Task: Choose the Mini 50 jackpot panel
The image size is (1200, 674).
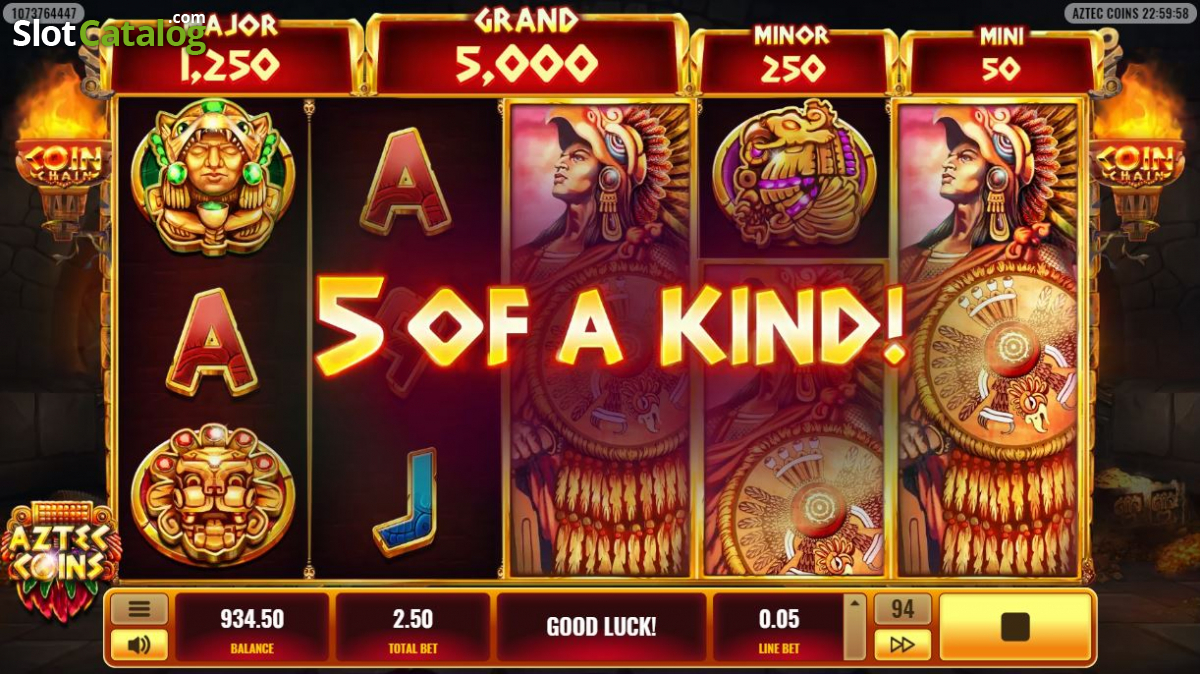Action: click(1000, 60)
